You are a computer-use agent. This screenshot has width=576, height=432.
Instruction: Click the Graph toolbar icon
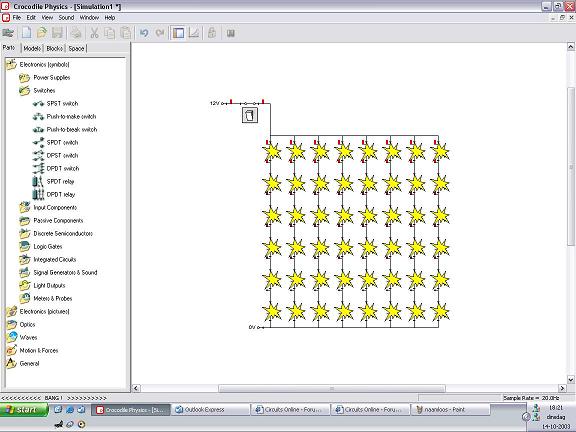point(194,33)
